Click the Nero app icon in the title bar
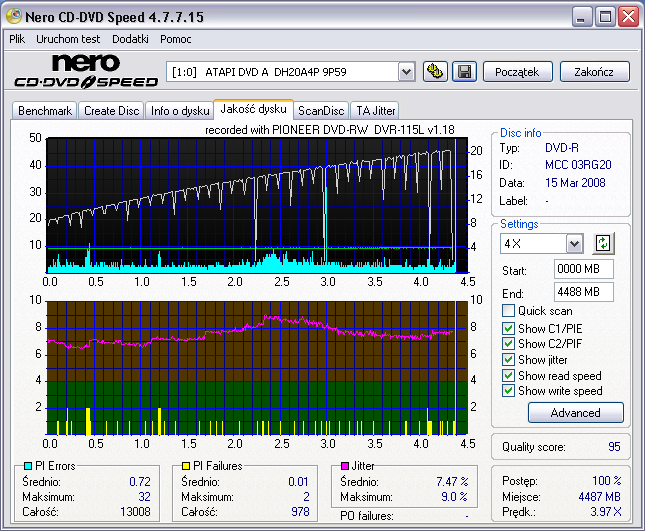Viewport: 645px width, 531px height. [14, 16]
